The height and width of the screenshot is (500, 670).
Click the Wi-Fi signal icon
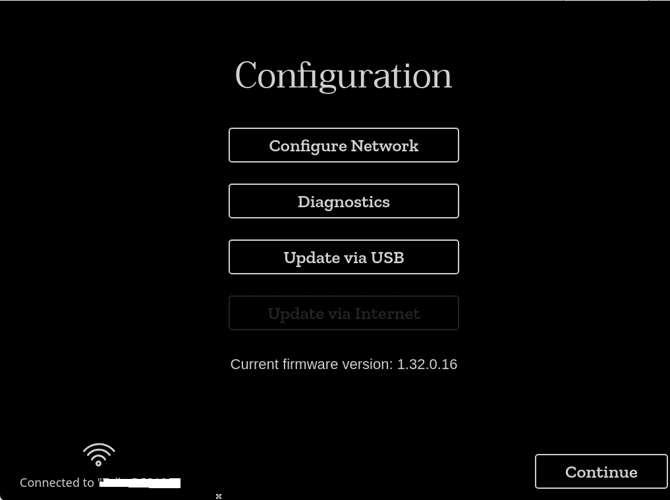pyautogui.click(x=99, y=455)
